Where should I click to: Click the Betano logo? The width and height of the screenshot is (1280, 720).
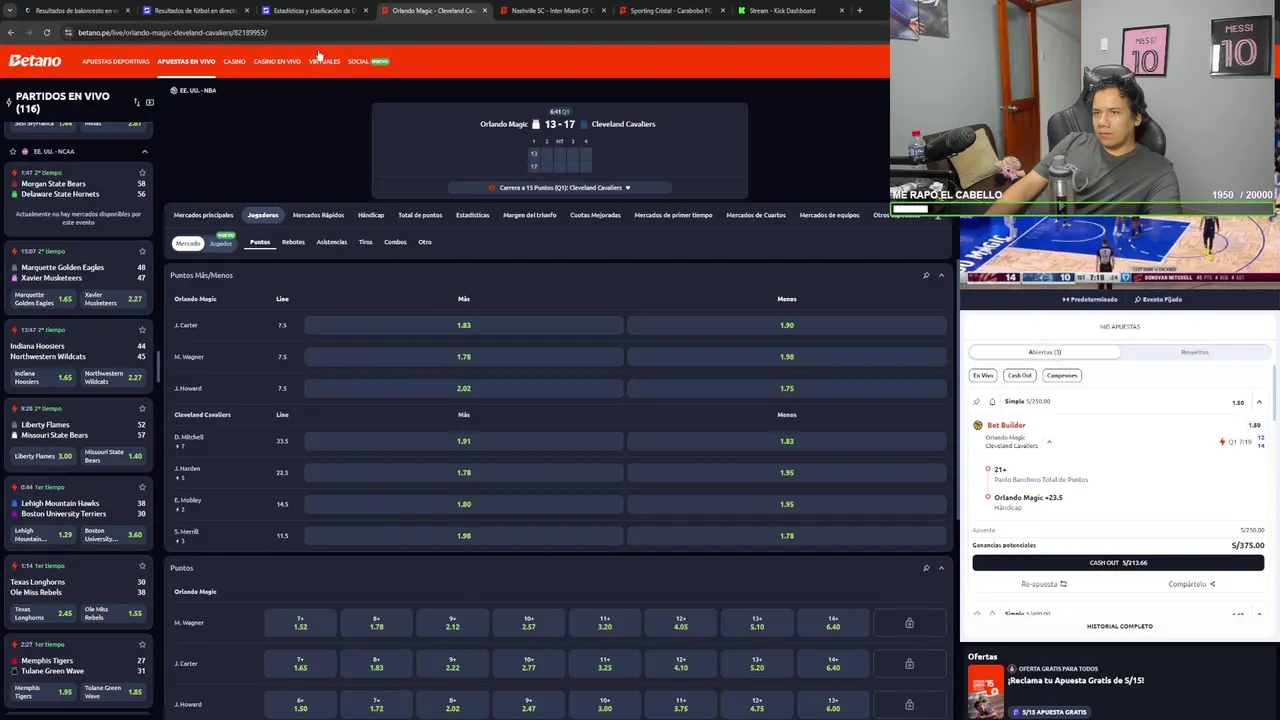coord(35,61)
